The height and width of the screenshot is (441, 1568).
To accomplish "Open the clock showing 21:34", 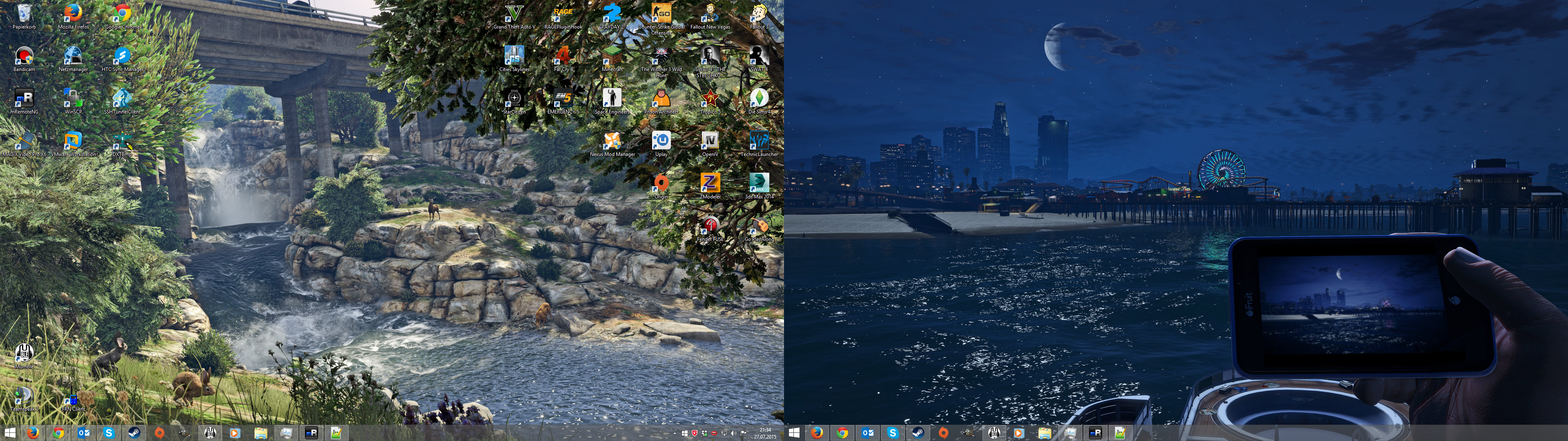I will click(x=765, y=433).
